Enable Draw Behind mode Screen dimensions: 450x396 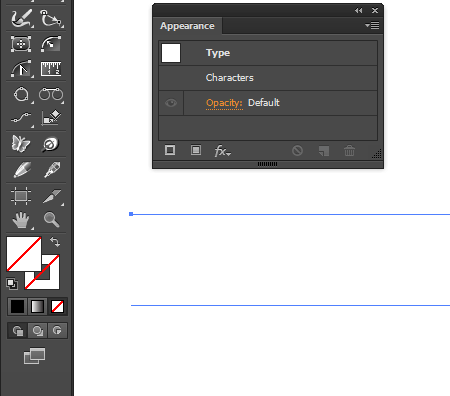click(37, 331)
